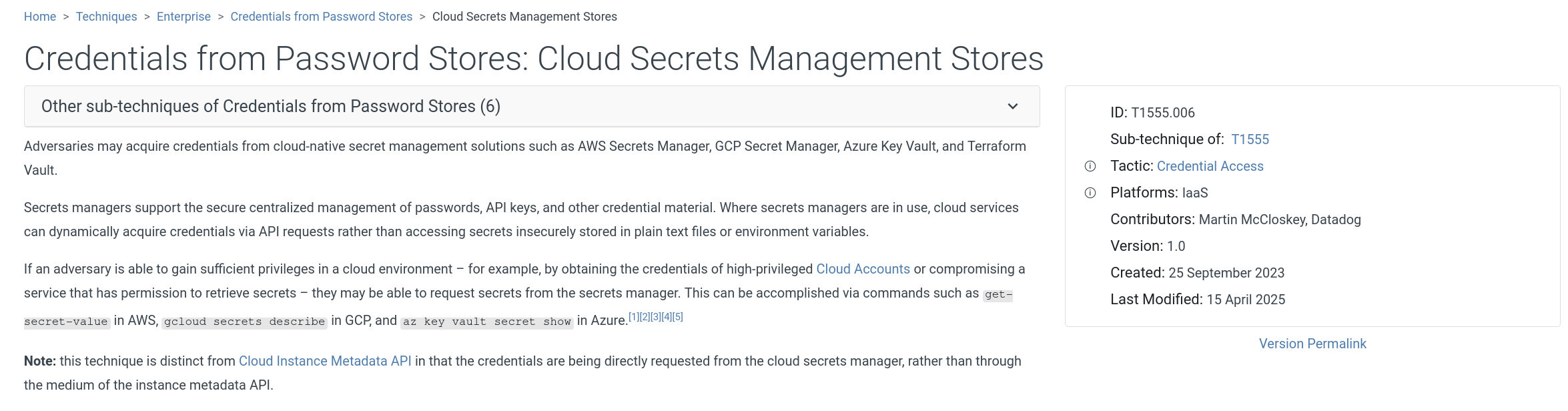Follow the T1555 parent technique link

pos(1250,139)
